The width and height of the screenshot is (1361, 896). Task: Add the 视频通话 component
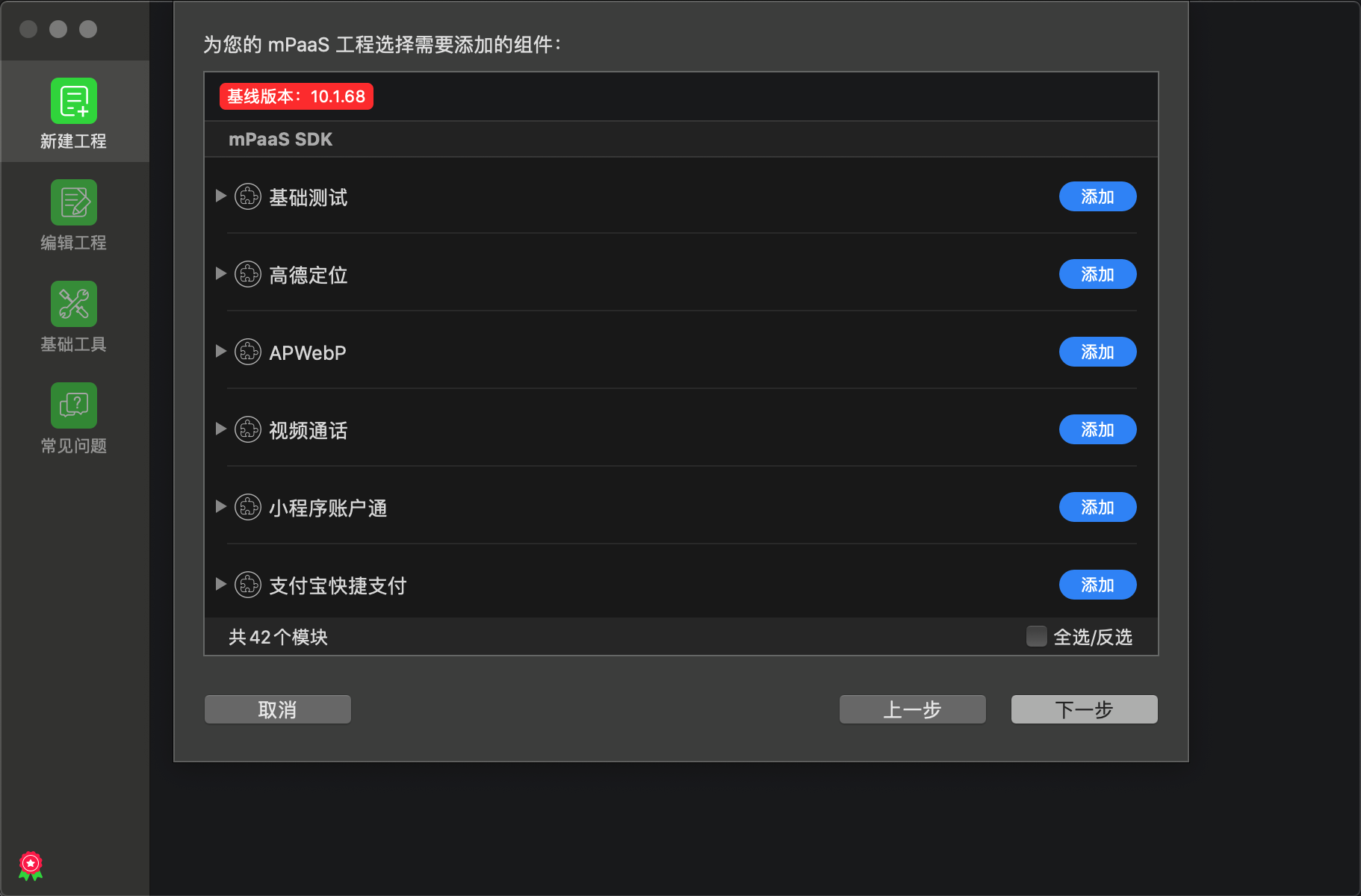[x=1097, y=429]
